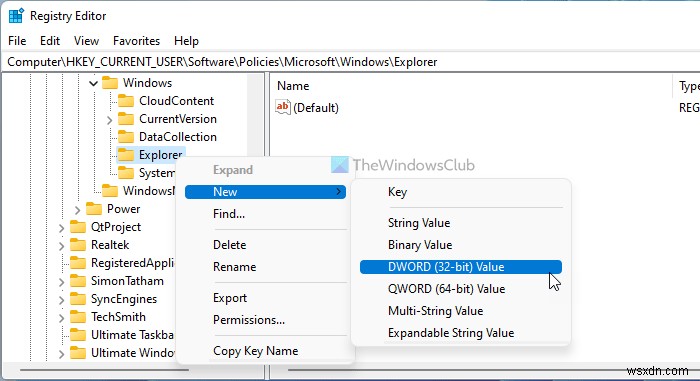This screenshot has width=700, height=381.
Task: Click the registry path address bar
Action: pos(350,62)
